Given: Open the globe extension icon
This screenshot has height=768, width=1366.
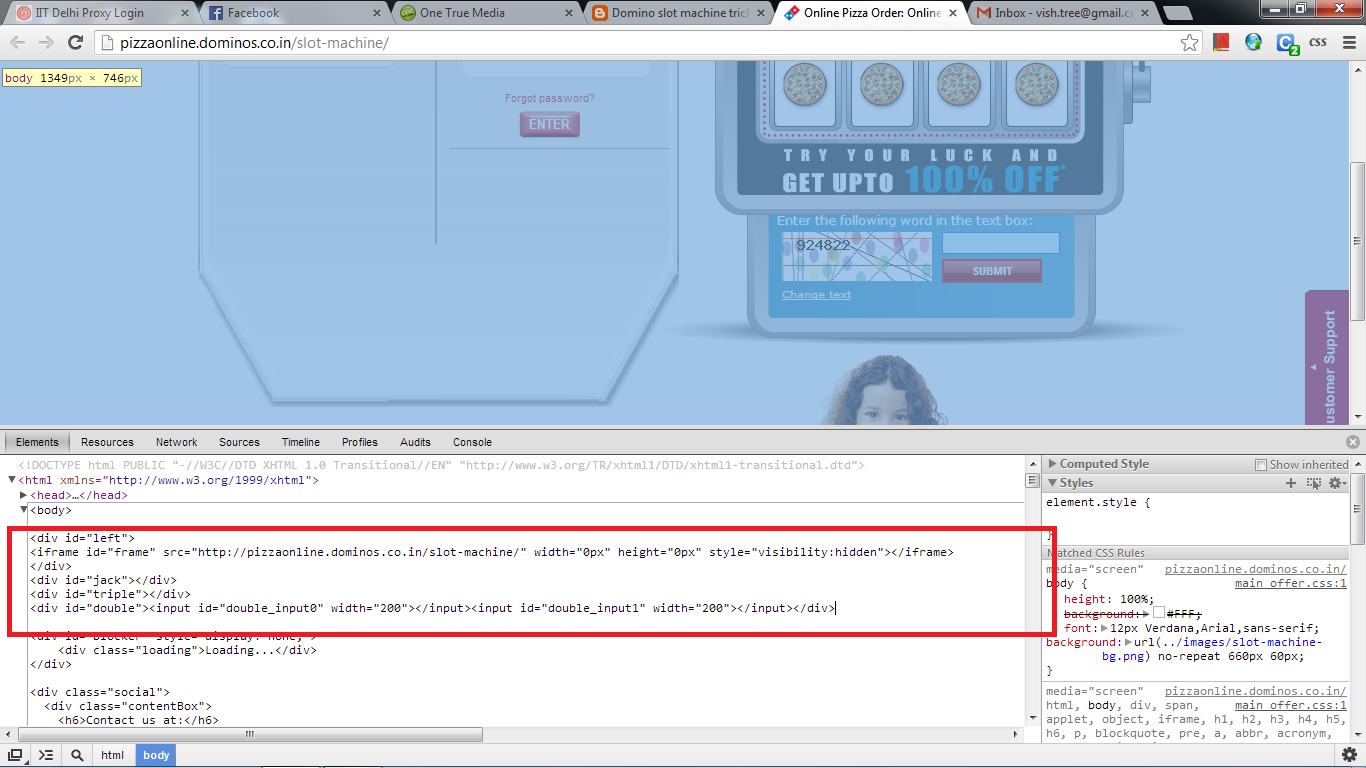Looking at the screenshot, I should pos(1253,43).
